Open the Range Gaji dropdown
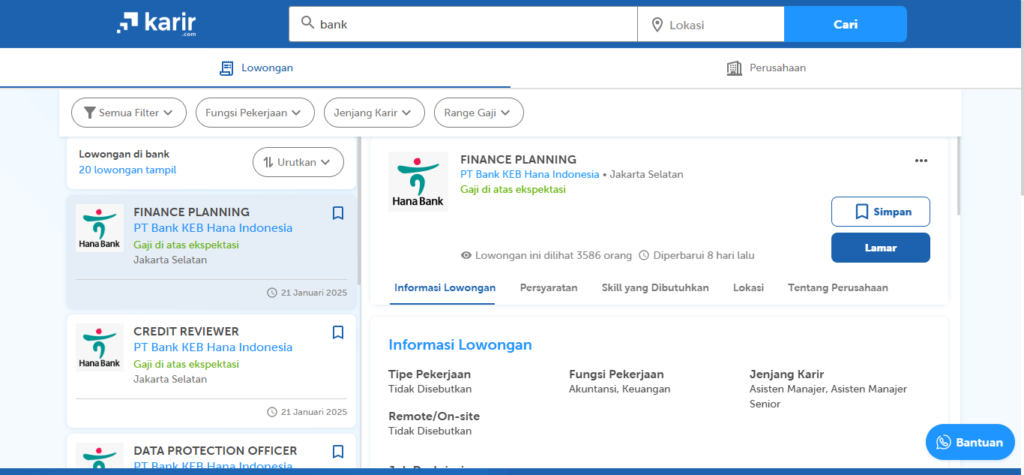Viewport: 1024px width, 475px height. [x=479, y=112]
